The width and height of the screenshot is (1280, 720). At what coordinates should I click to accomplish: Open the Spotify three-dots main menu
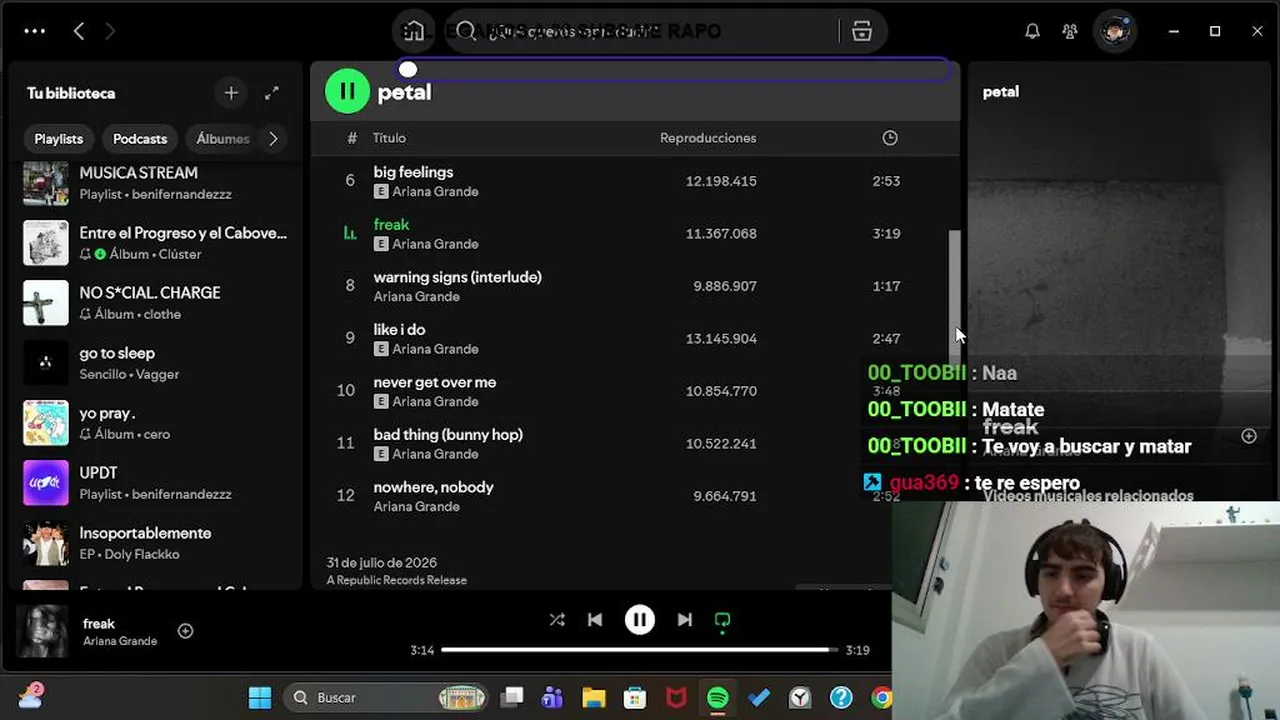click(x=35, y=31)
